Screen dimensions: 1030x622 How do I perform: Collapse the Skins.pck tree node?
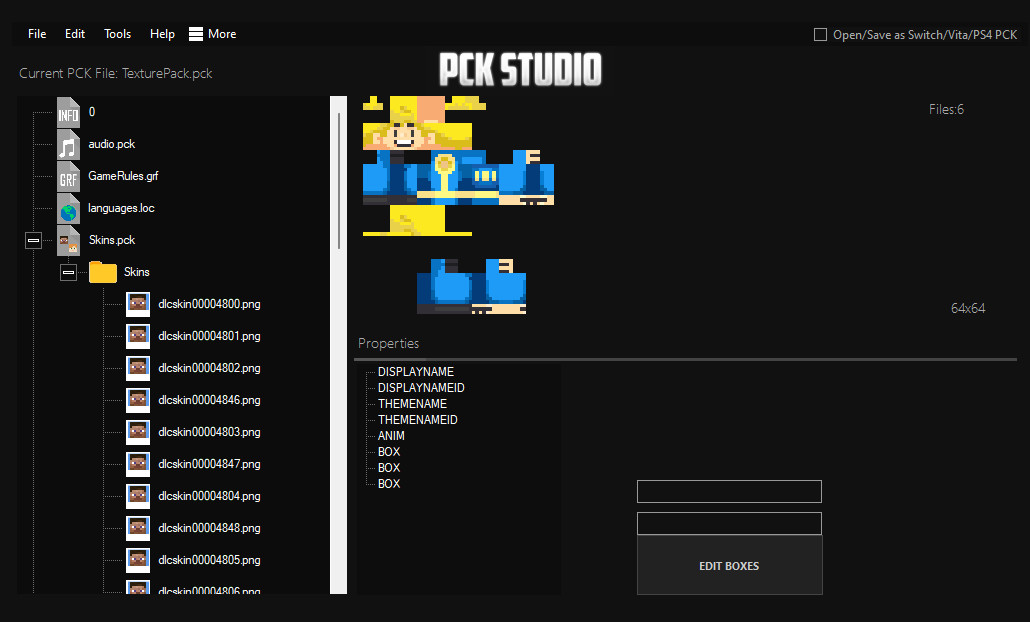coord(33,240)
